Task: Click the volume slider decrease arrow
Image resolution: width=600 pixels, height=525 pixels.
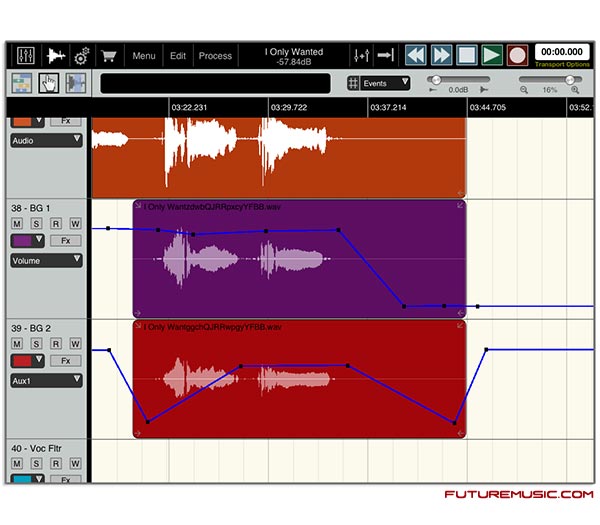Action: pyautogui.click(x=433, y=90)
